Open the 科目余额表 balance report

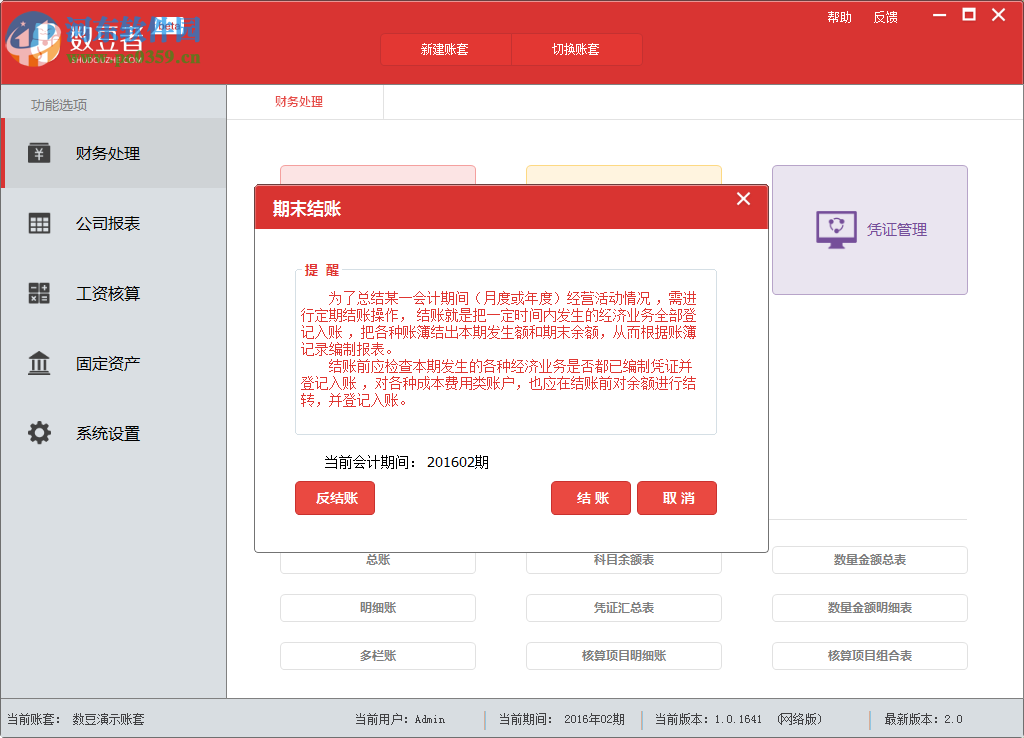point(623,560)
